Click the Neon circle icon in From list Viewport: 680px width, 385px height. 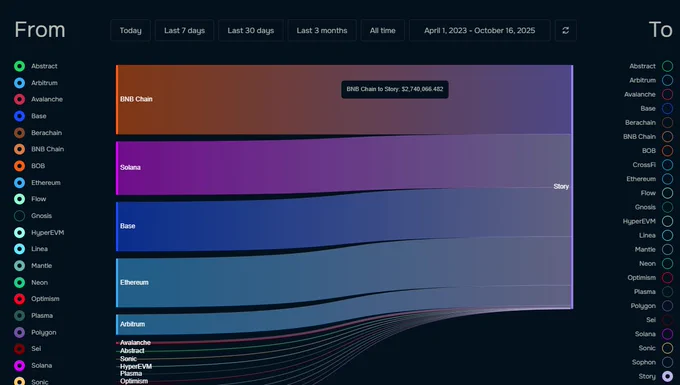pos(20,282)
